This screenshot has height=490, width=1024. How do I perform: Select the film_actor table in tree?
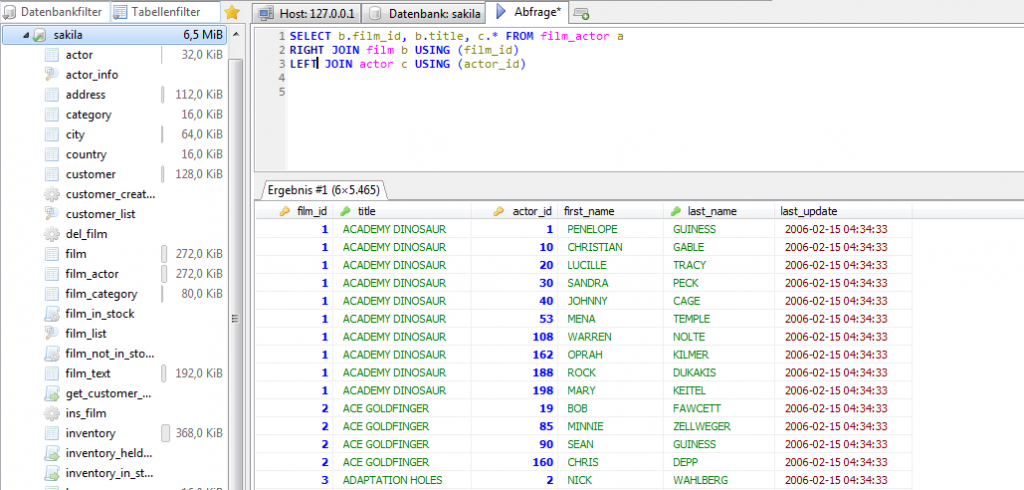92,274
